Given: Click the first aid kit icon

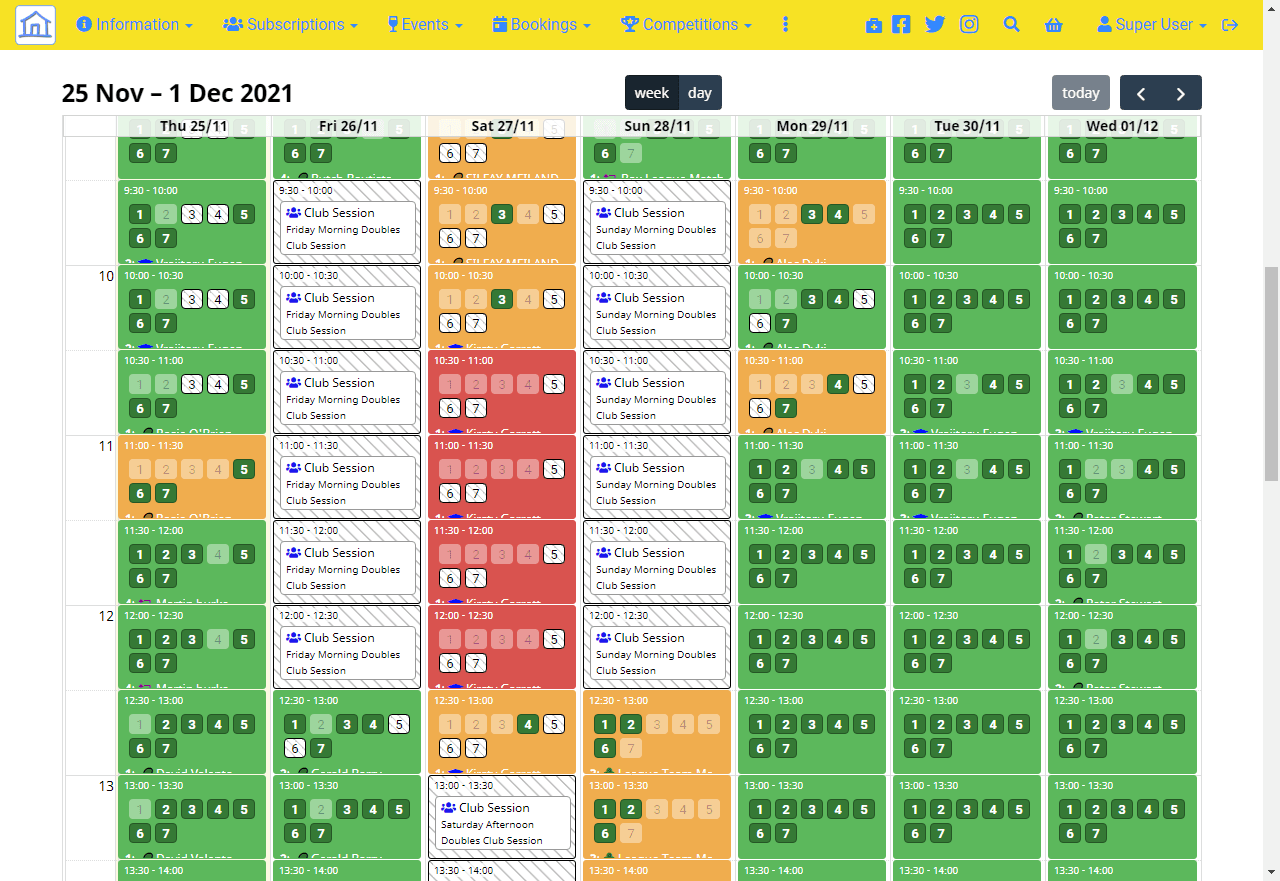Looking at the screenshot, I should [873, 25].
